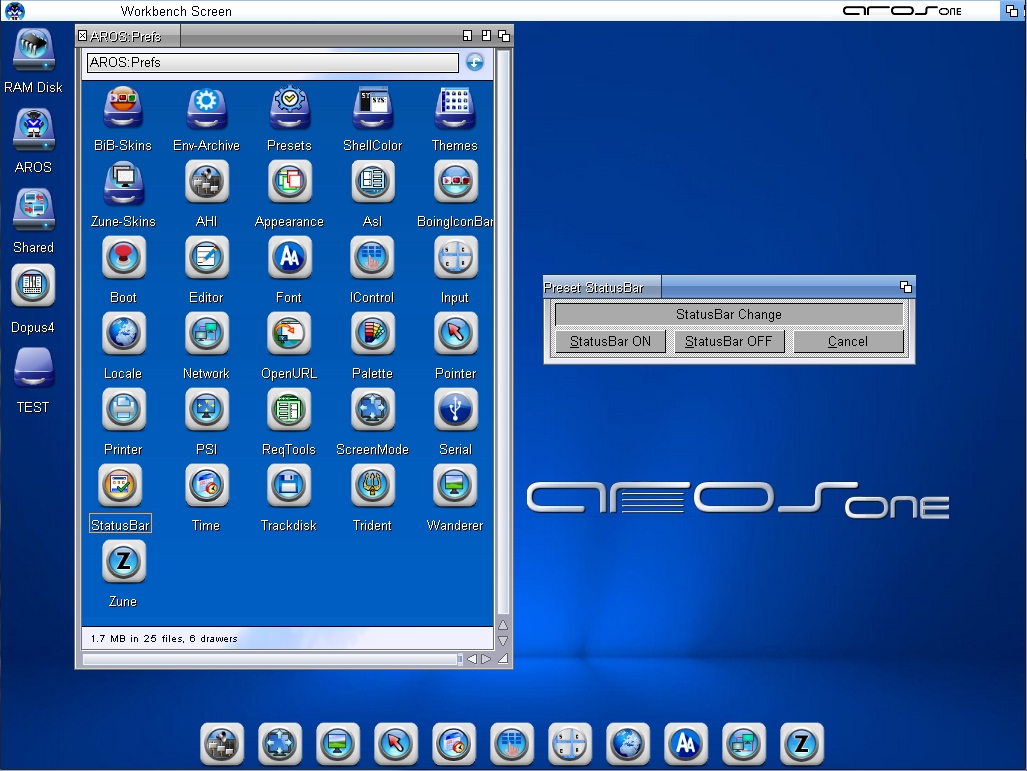This screenshot has height=771, width=1027.
Task: Select the Dopus4 desktop icon
Action: click(x=33, y=287)
